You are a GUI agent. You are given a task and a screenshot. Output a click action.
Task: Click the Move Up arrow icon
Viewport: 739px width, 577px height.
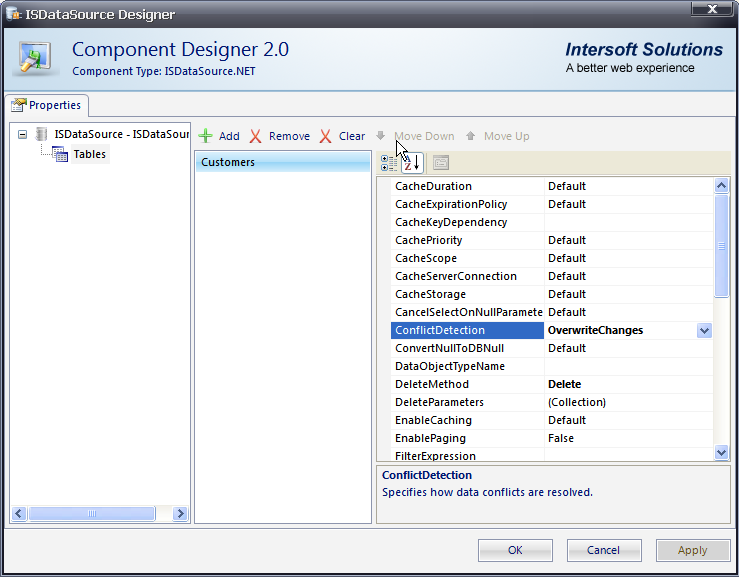pos(471,136)
